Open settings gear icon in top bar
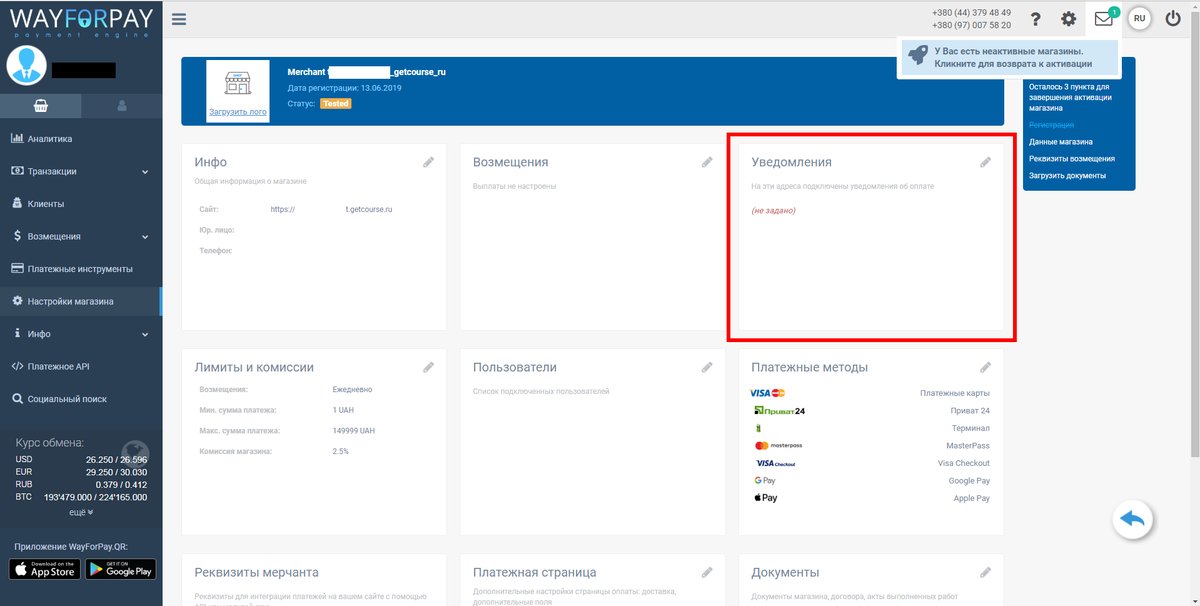This screenshot has height=606, width=1200. pyautogui.click(x=1069, y=19)
